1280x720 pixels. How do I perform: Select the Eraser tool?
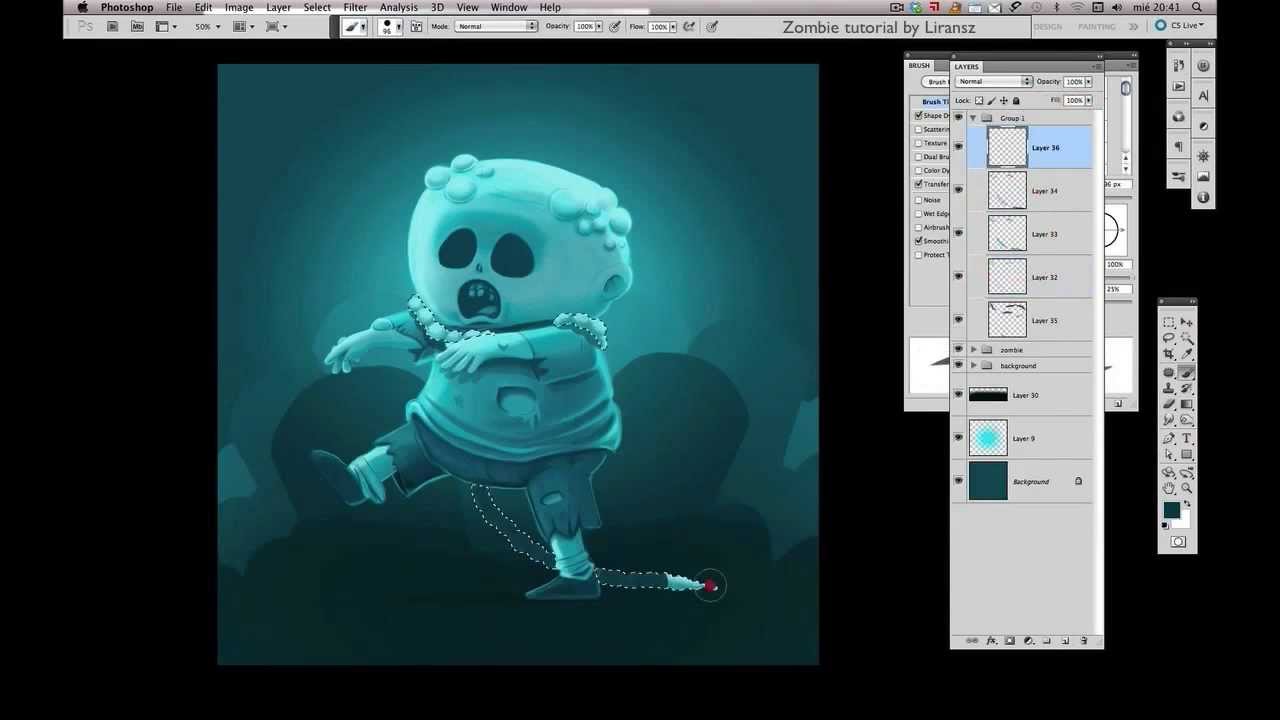1167,403
